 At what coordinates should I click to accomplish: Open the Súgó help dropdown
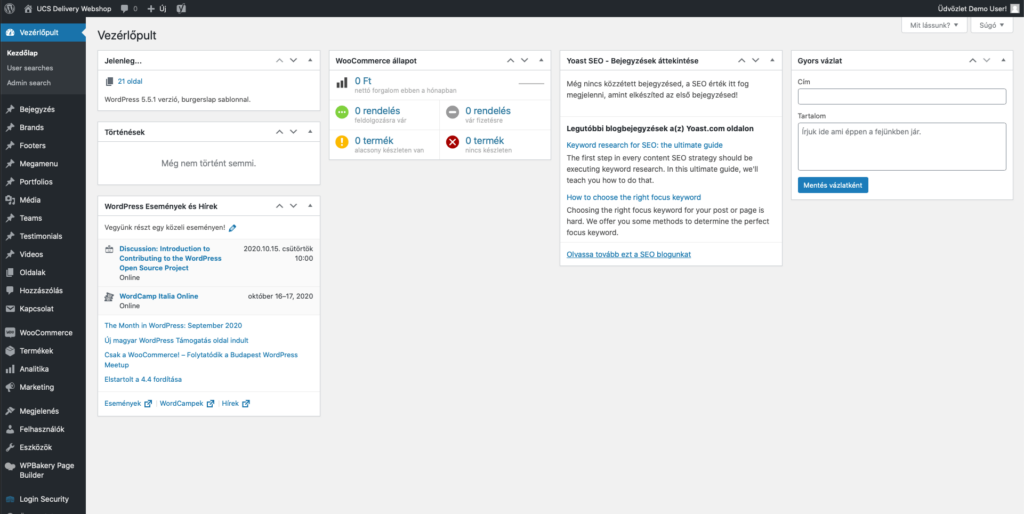991,25
